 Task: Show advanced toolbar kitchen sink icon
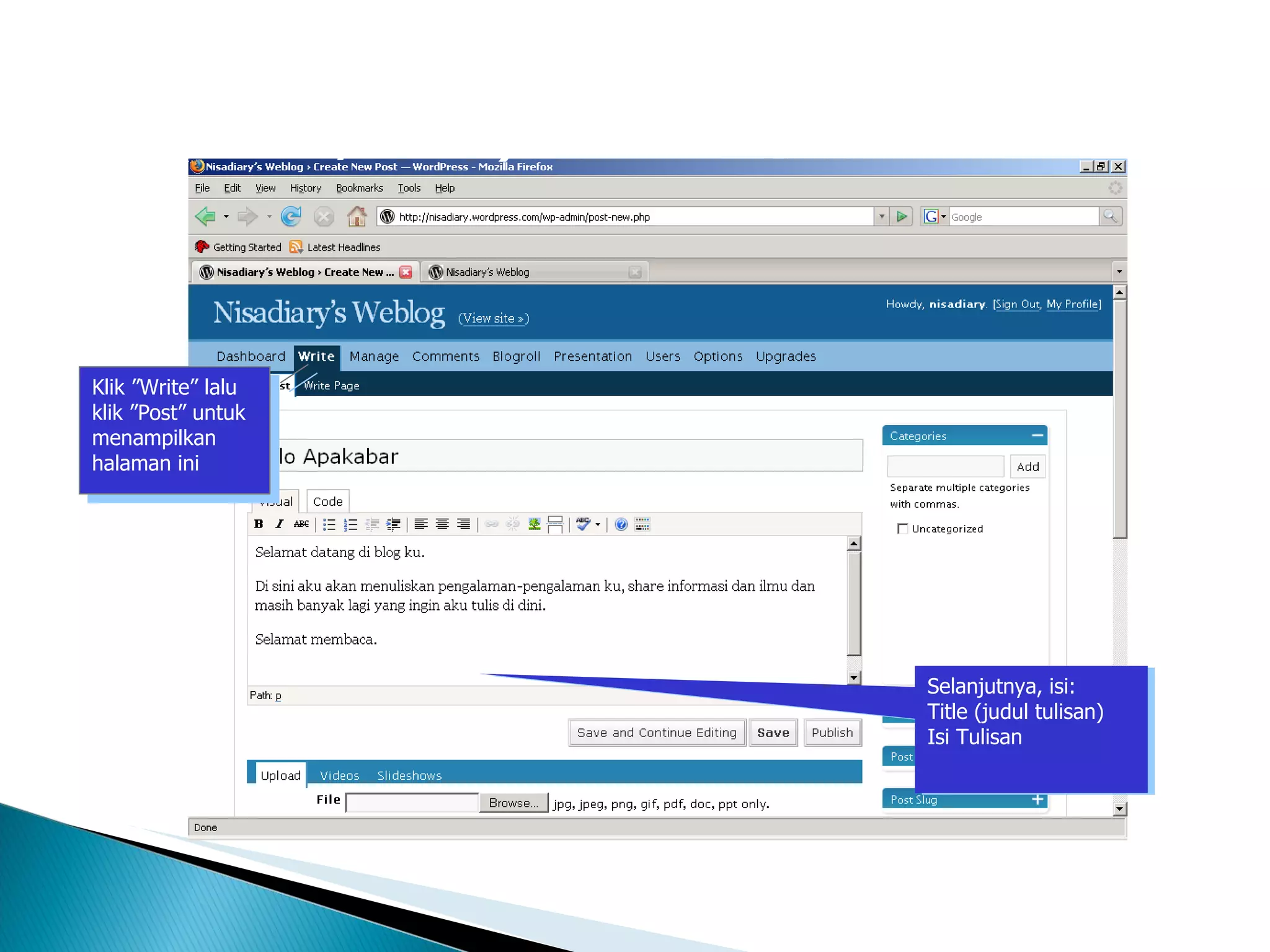point(642,525)
